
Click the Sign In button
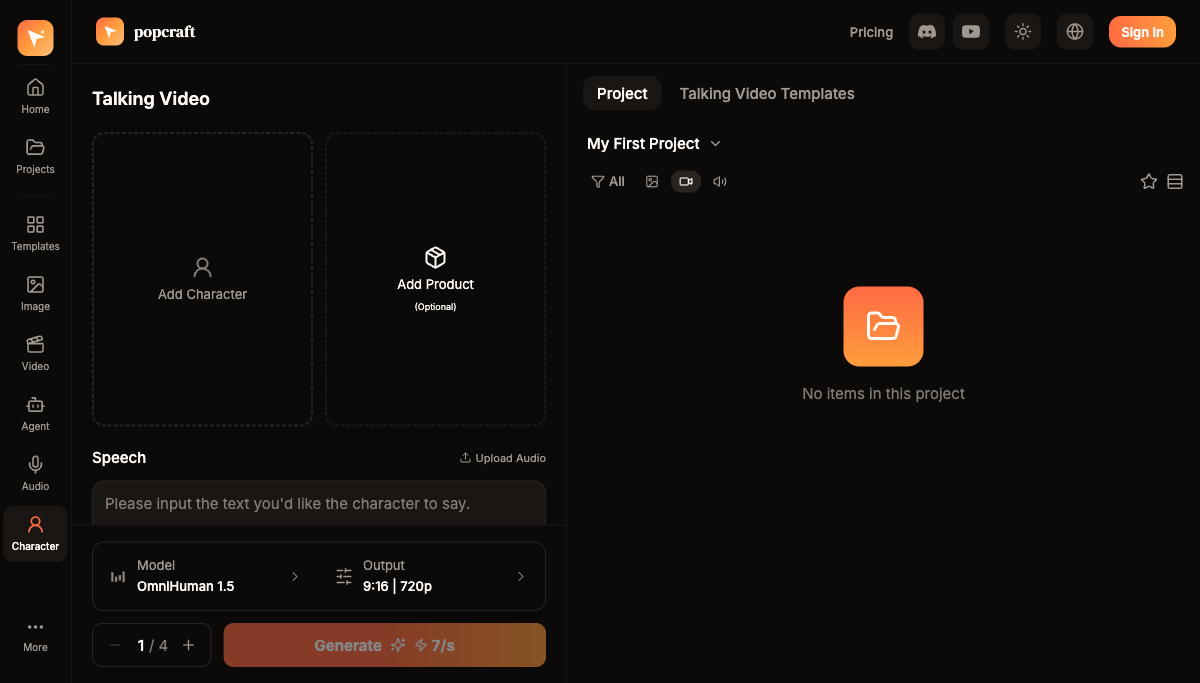tap(1141, 32)
